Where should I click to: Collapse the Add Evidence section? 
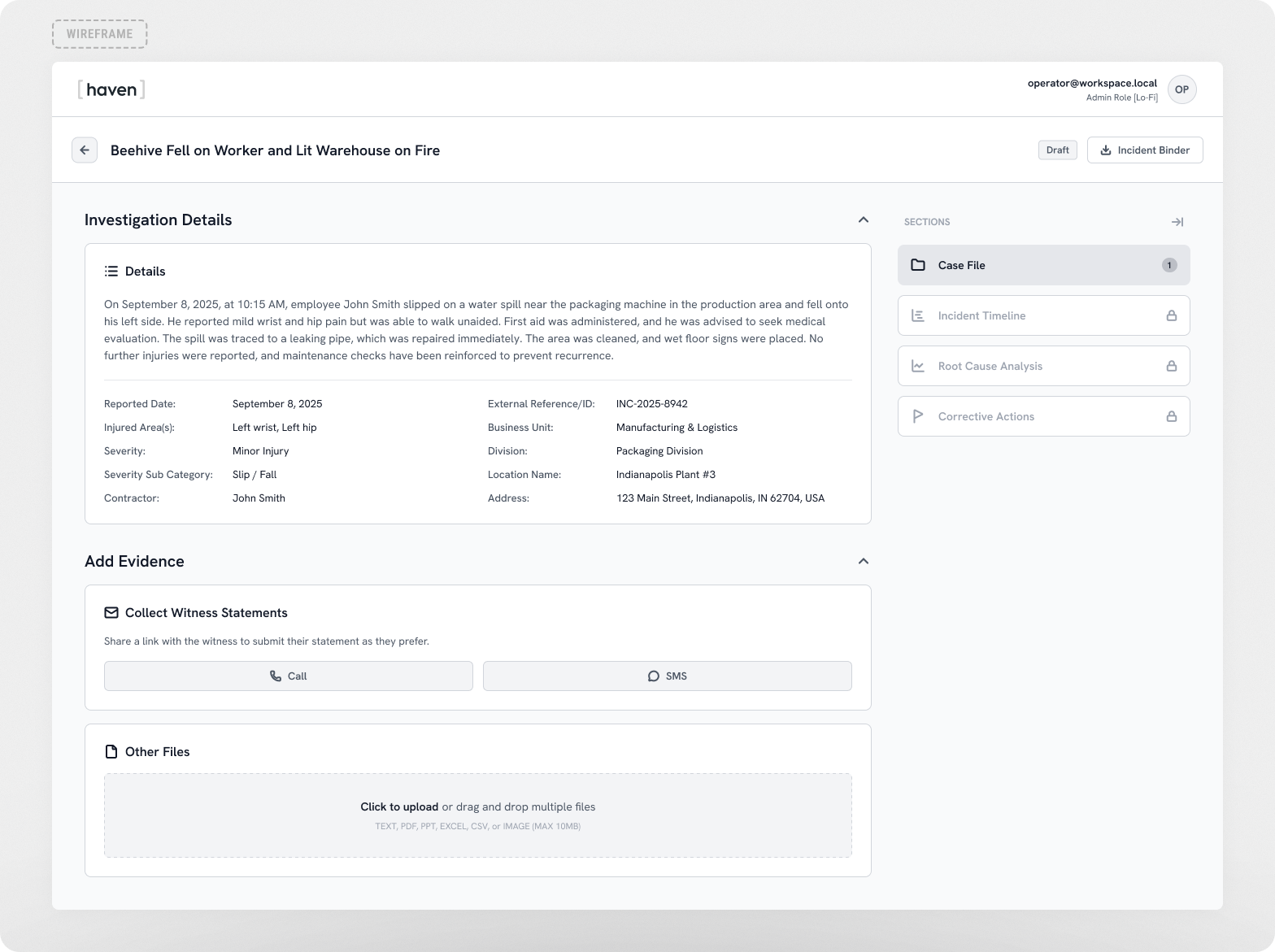pyautogui.click(x=864, y=561)
